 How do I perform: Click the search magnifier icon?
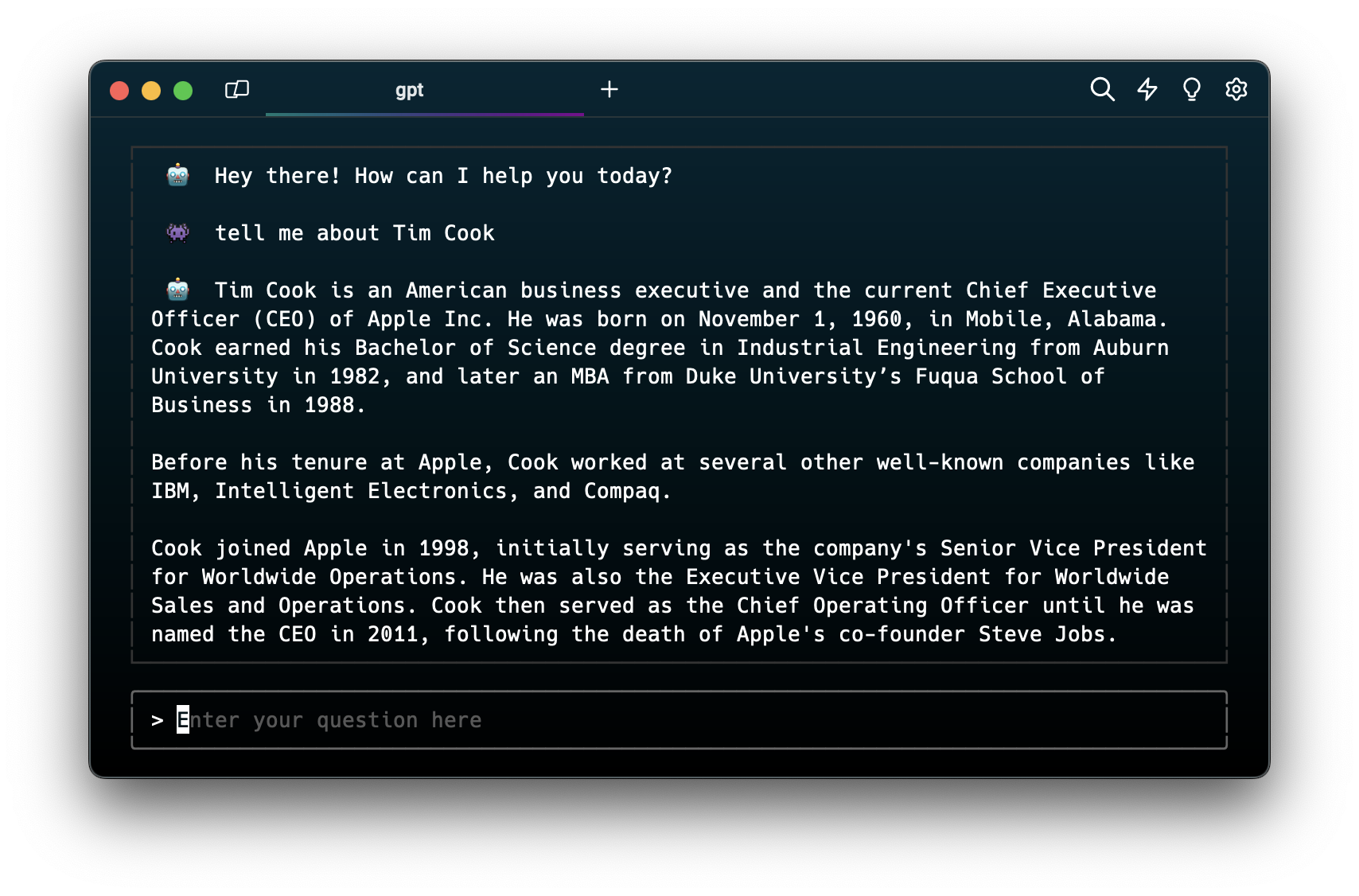(x=1102, y=89)
